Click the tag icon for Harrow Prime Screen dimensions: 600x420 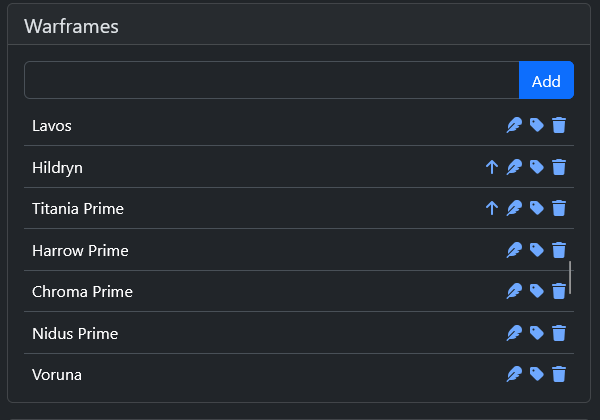pos(537,250)
